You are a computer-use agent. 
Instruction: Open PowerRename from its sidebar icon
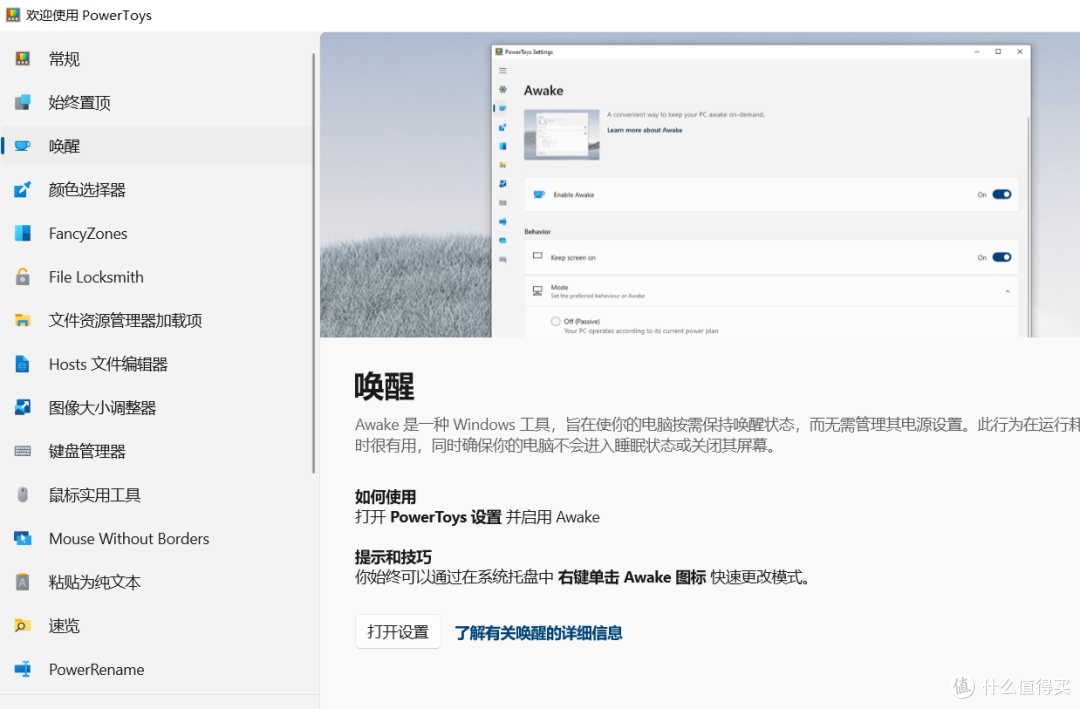[x=23, y=669]
